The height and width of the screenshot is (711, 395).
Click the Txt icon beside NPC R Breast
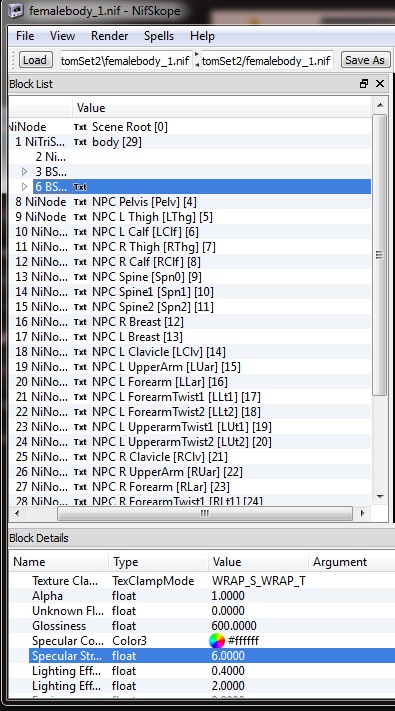point(80,322)
